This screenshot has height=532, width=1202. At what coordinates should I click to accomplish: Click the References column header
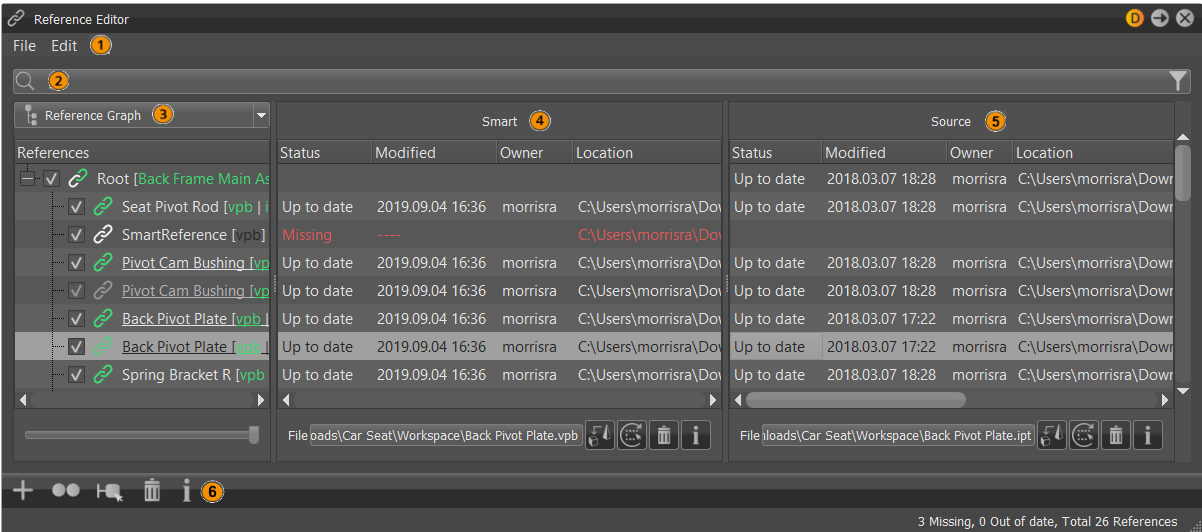[x=142, y=153]
